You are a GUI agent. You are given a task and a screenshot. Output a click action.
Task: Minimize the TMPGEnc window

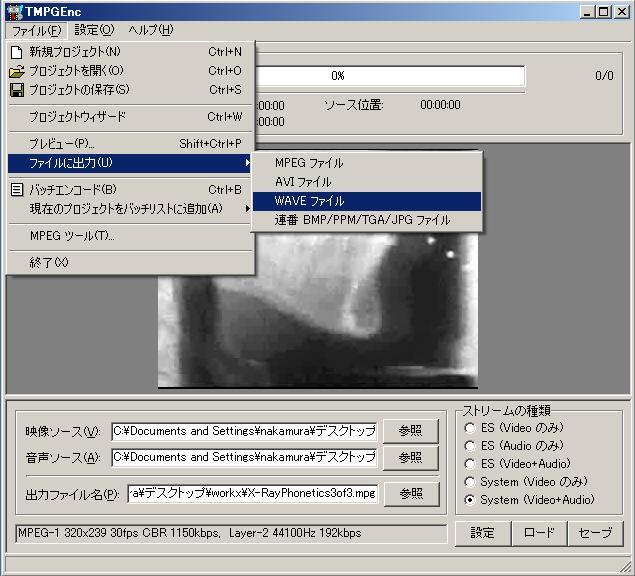(588, 11)
